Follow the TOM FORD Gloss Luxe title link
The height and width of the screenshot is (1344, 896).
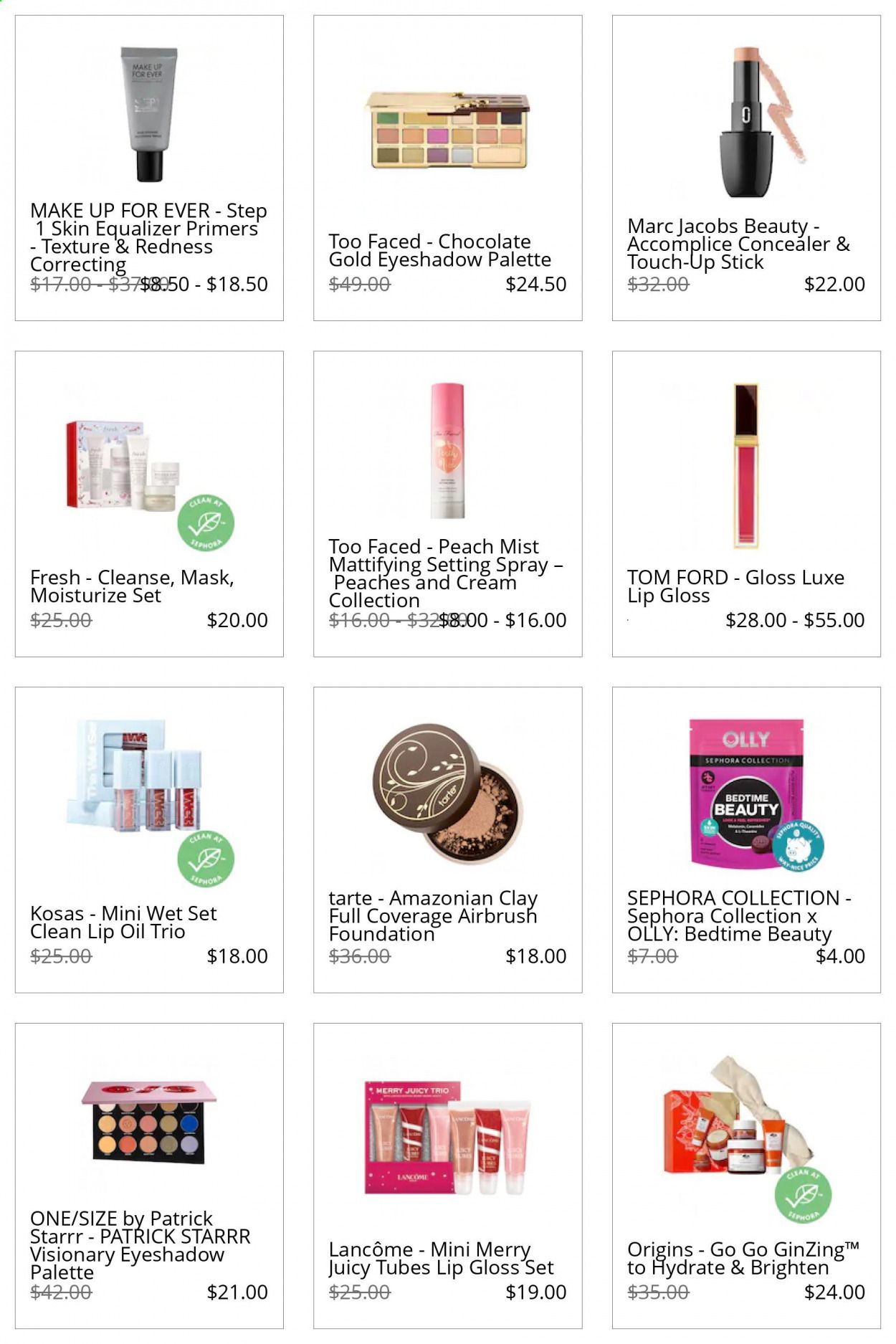tap(735, 586)
